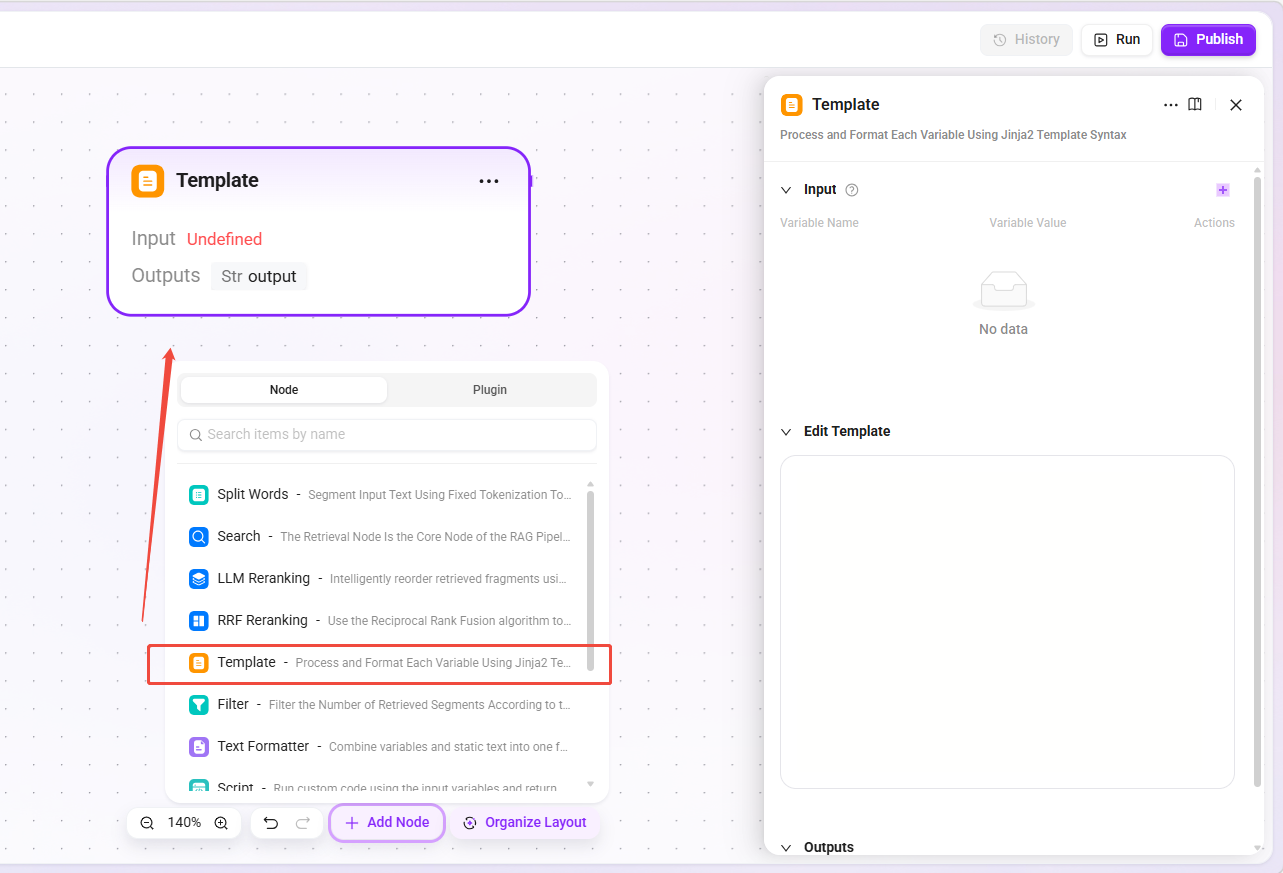Click the Add Node button
This screenshot has width=1283, height=873.
pos(387,823)
